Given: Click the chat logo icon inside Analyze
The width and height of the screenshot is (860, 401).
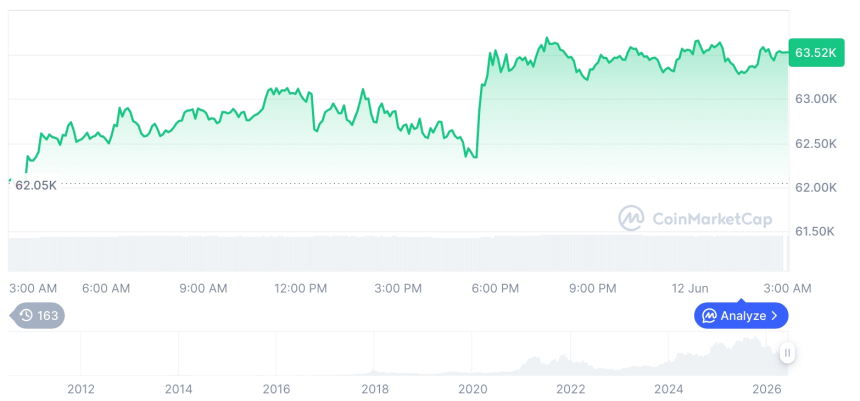Looking at the screenshot, I should [x=710, y=315].
